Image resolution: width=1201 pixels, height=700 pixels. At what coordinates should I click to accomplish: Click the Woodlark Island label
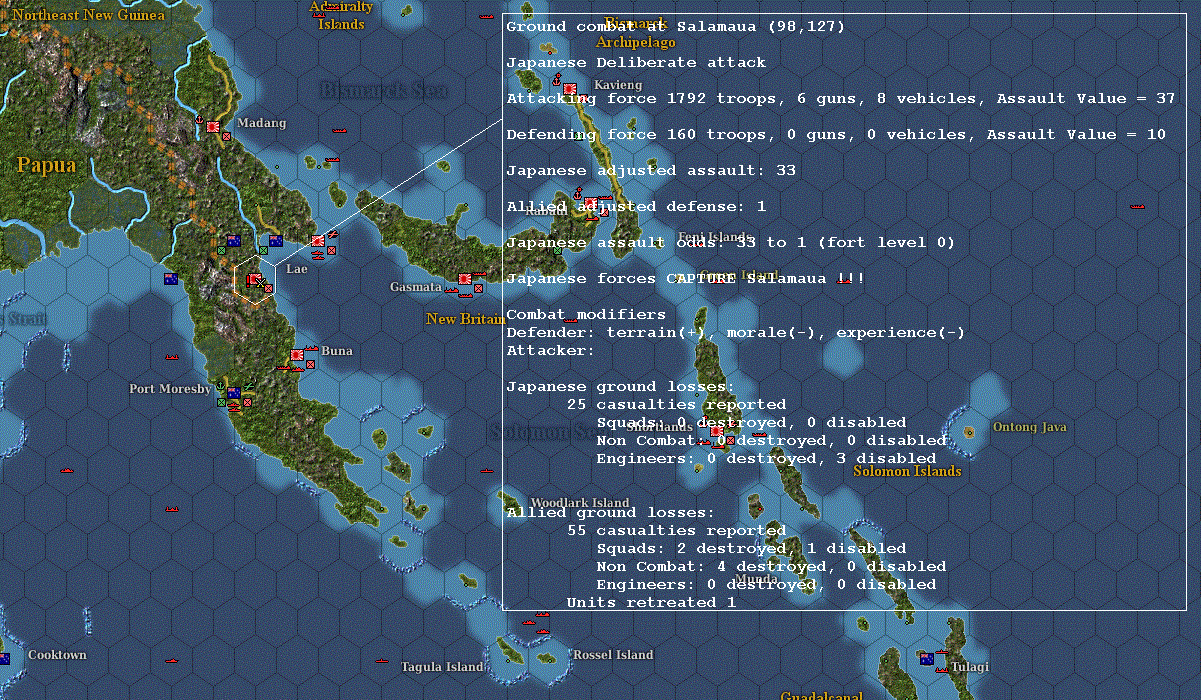click(x=580, y=503)
